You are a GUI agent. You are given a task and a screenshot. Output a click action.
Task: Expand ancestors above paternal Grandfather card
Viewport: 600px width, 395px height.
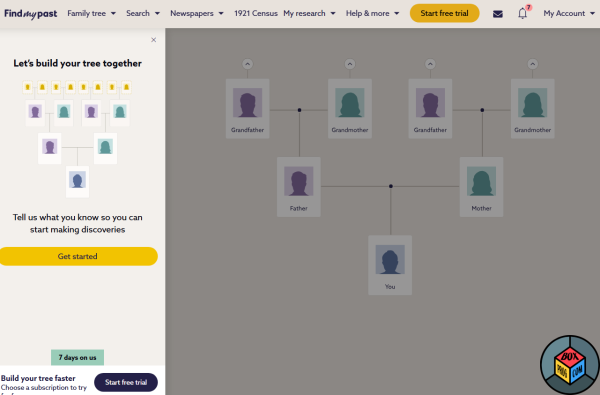tap(248, 64)
